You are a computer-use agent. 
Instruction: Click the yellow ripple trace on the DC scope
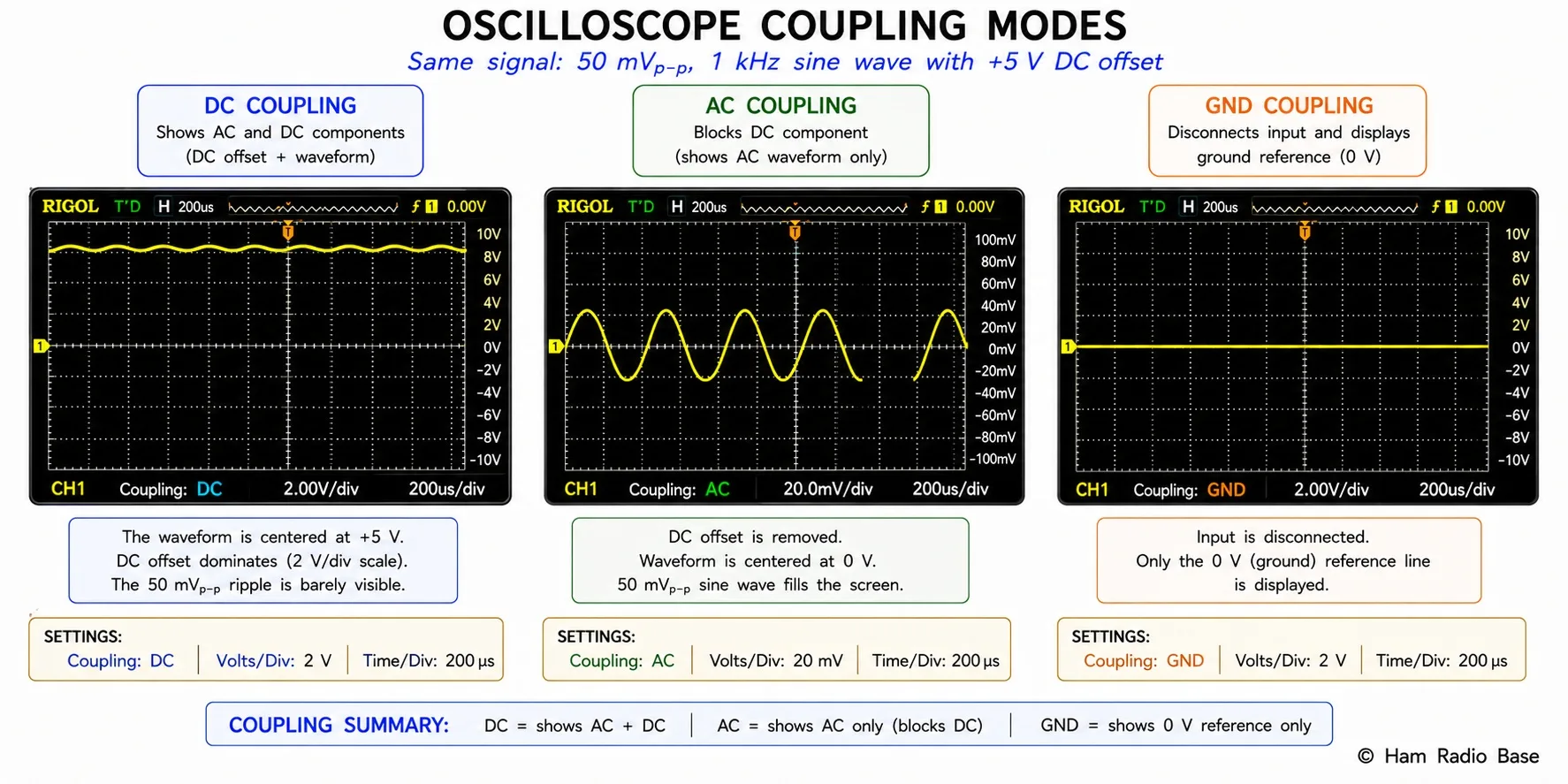click(x=257, y=249)
